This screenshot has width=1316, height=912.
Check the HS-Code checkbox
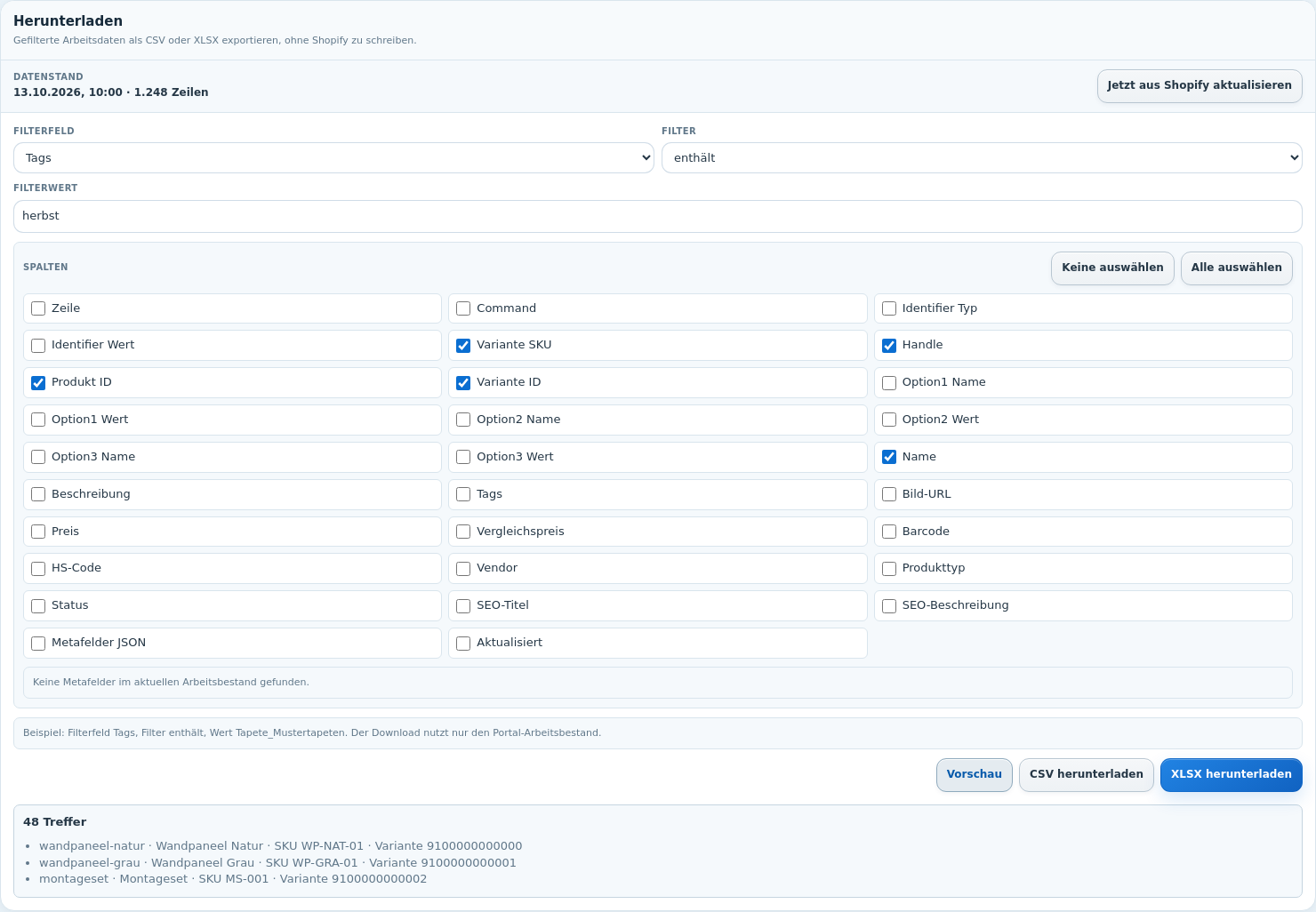[38, 569]
